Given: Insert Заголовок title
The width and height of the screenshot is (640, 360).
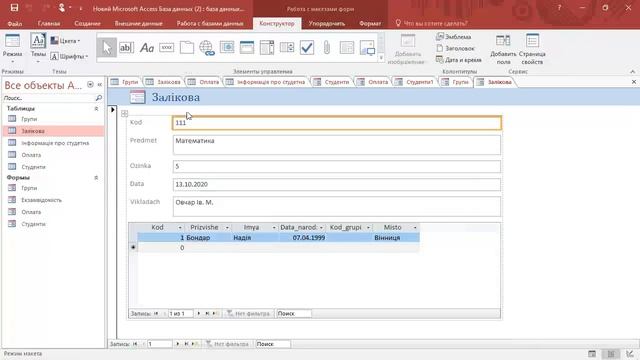Looking at the screenshot, I should pyautogui.click(x=455, y=48).
